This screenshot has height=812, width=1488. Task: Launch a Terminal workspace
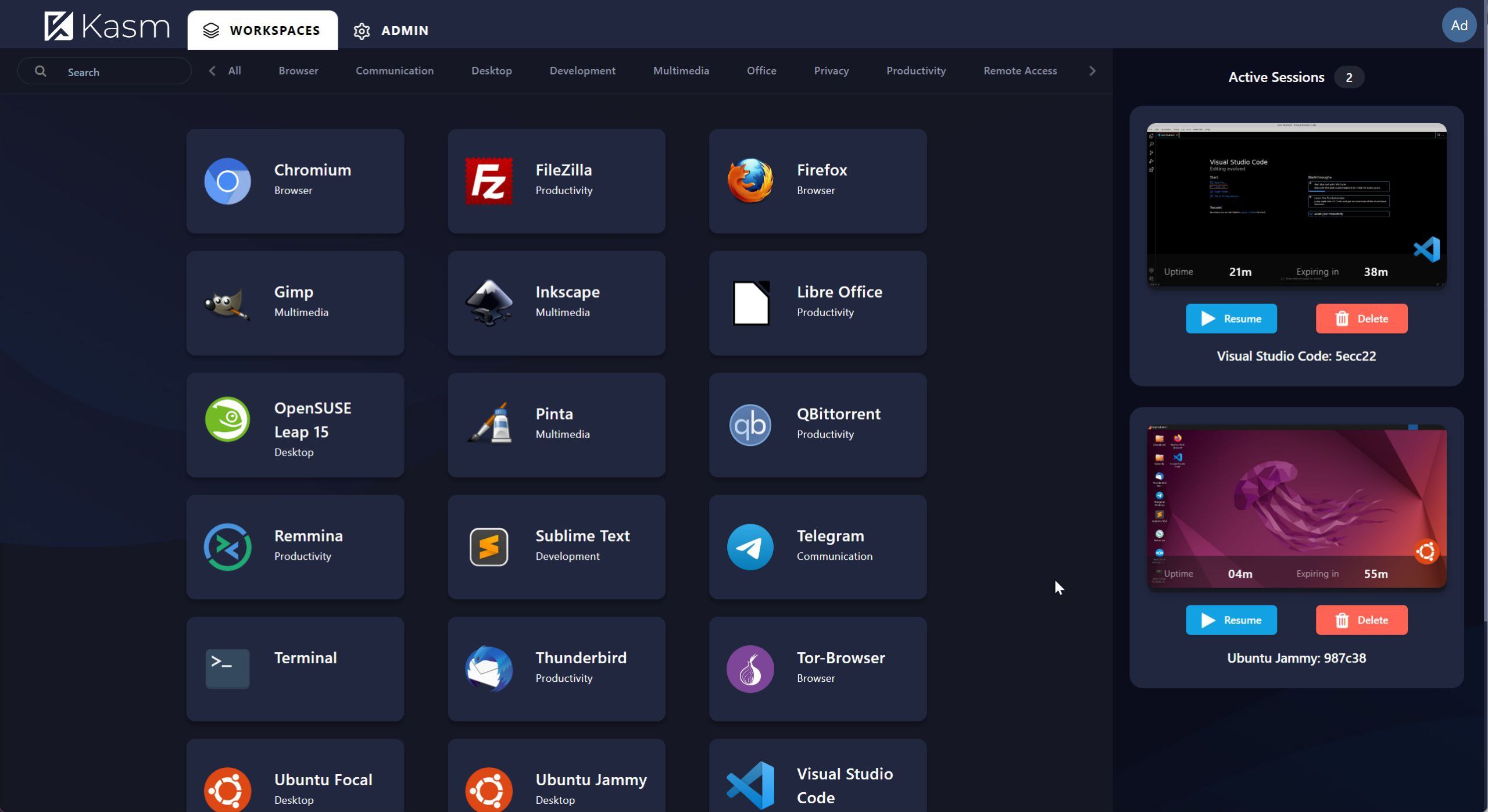click(295, 668)
